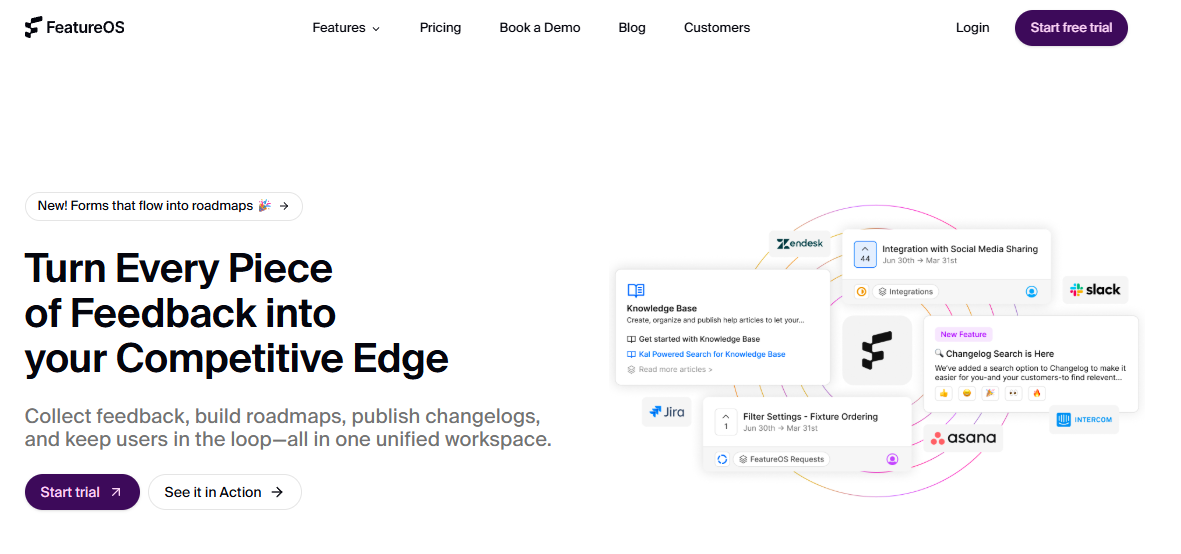This screenshot has height=554, width=1181.
Task: Click the blue progress circle beside FeatureOS Requests
Action: tap(722, 459)
